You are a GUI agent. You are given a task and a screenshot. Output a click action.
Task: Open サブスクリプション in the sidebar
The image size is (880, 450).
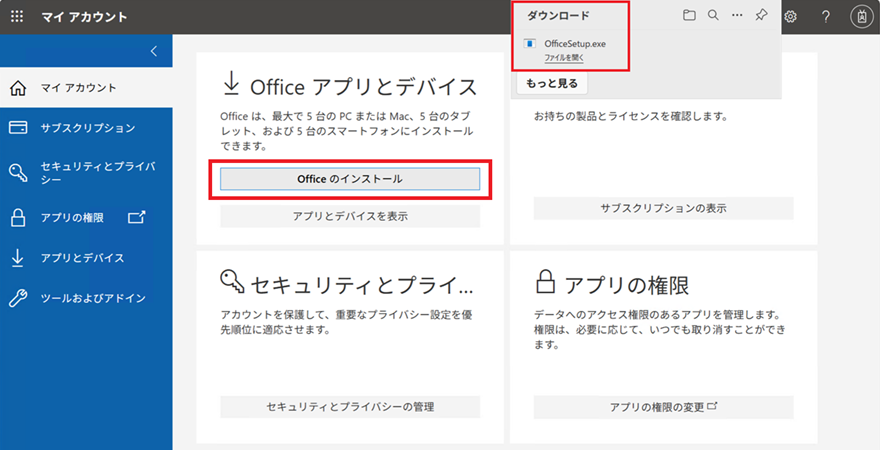(x=86, y=128)
